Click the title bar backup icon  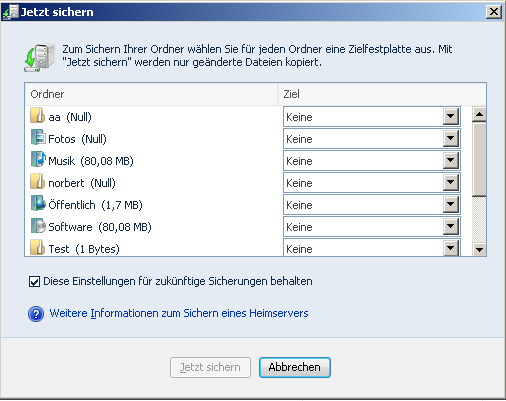(10, 12)
